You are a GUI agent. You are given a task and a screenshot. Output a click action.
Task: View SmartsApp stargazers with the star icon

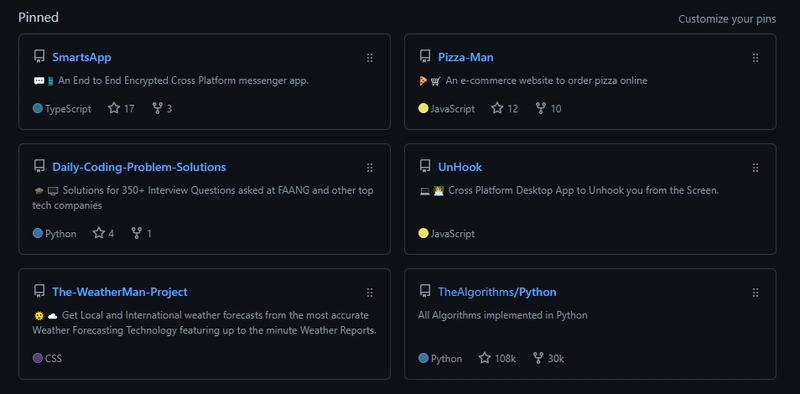coord(114,108)
